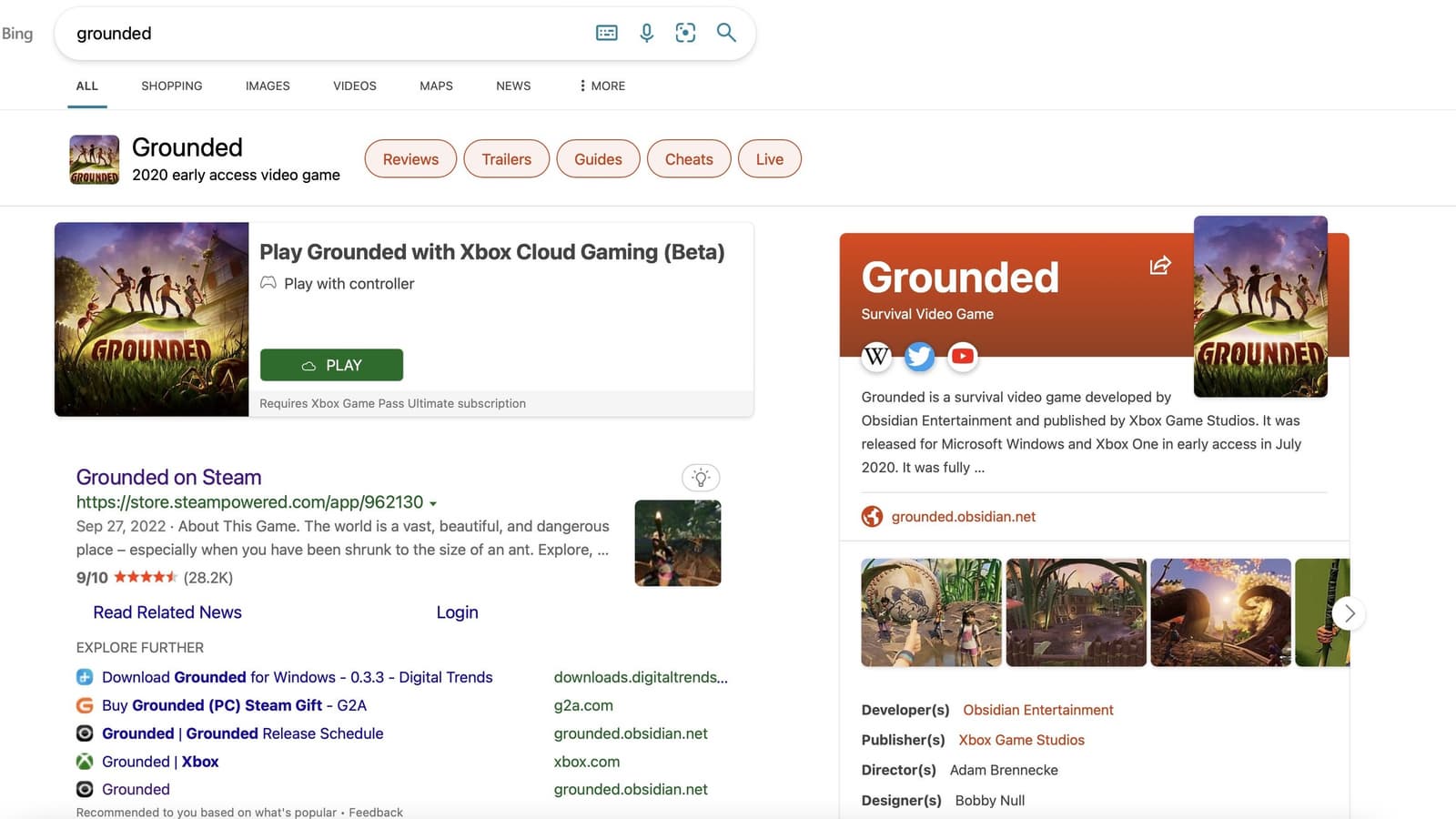
Task: Click the g2a.com domain text
Action: tap(583, 705)
